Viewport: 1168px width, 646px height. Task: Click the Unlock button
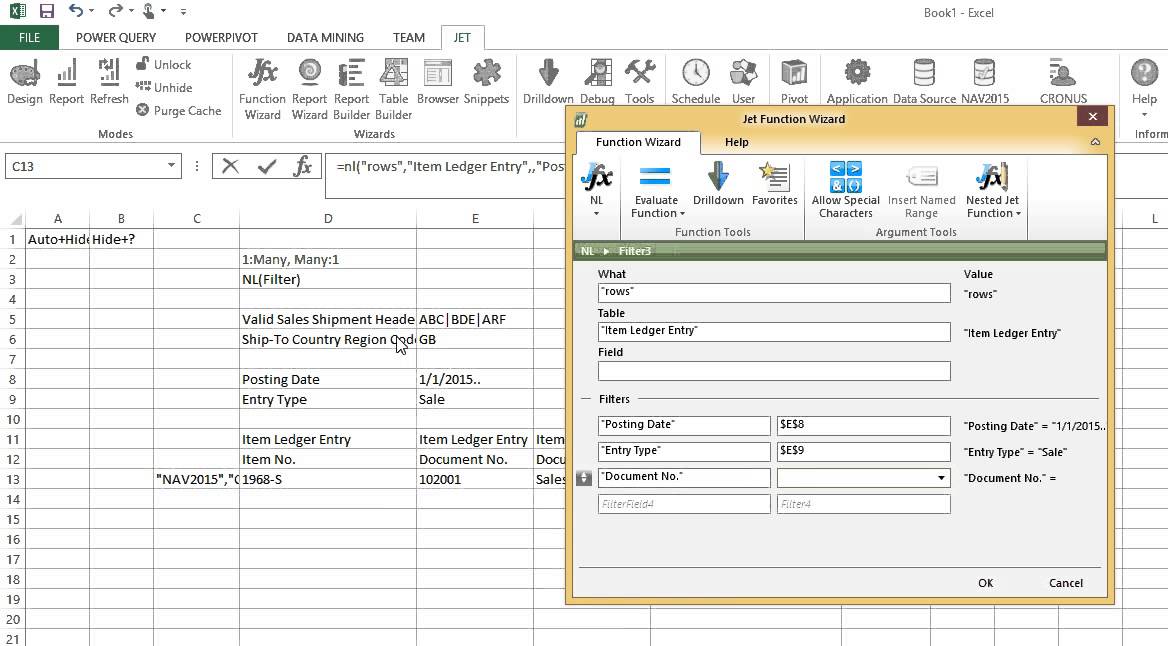[164, 65]
